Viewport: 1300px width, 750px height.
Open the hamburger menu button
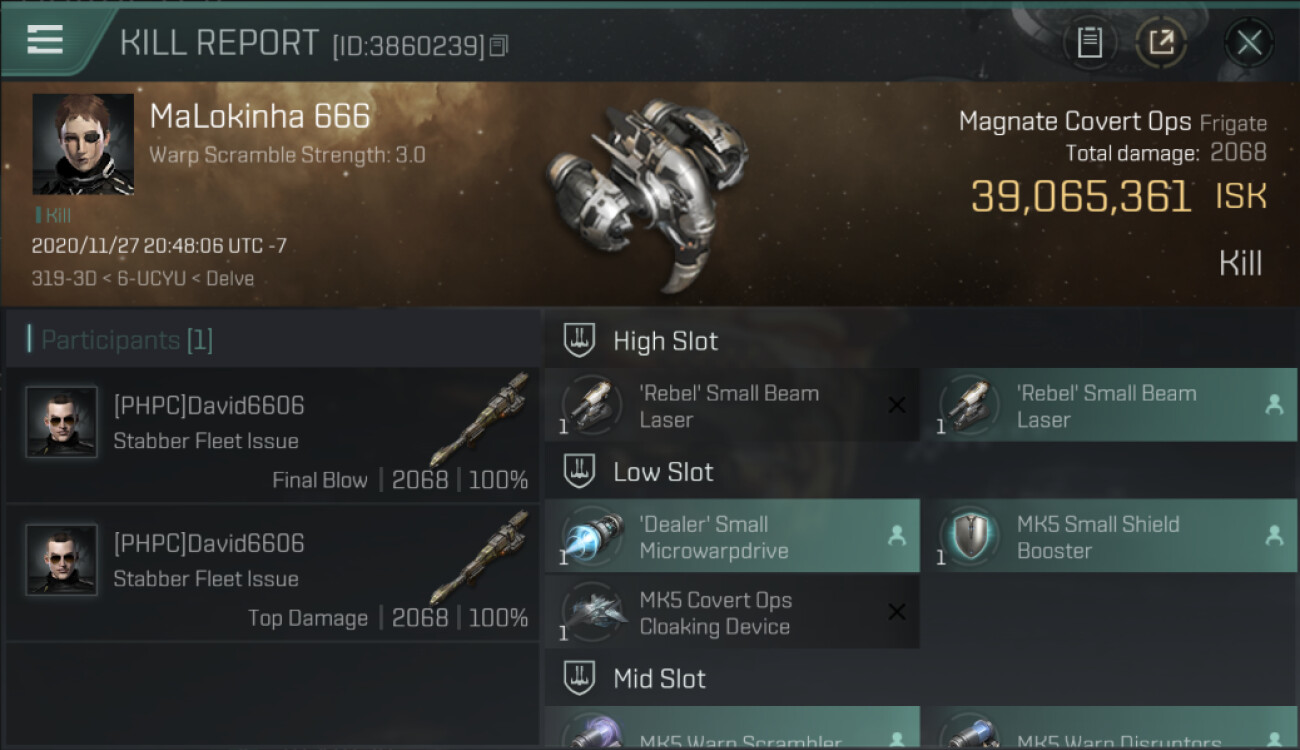click(x=46, y=40)
